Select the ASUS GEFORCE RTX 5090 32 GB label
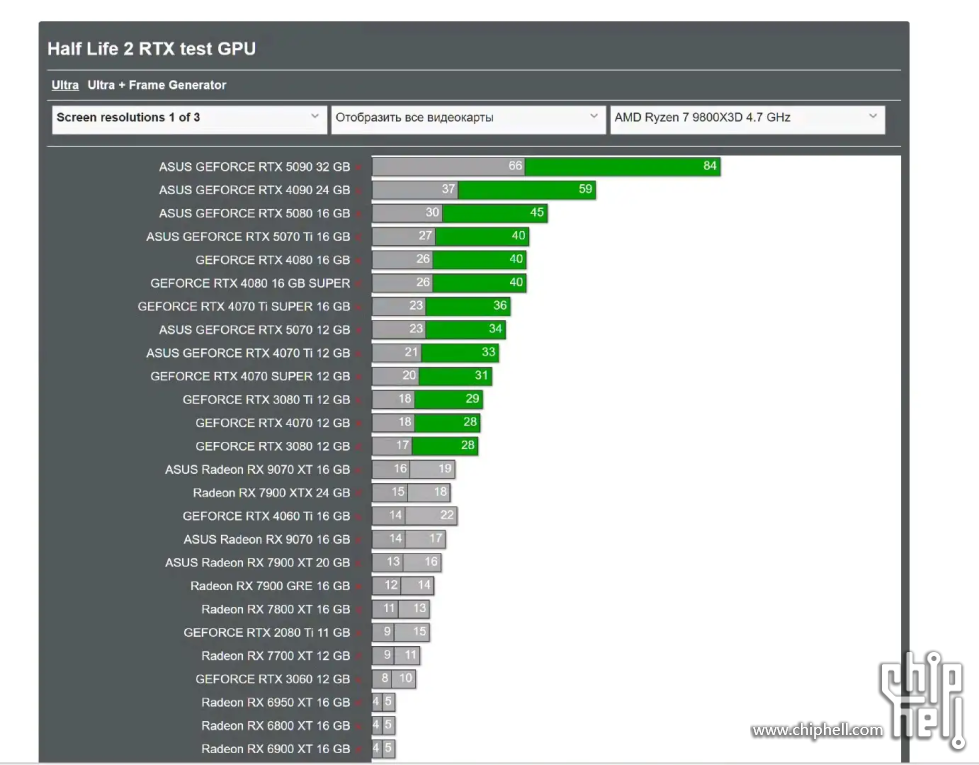This screenshot has width=979, height=765. coord(254,167)
